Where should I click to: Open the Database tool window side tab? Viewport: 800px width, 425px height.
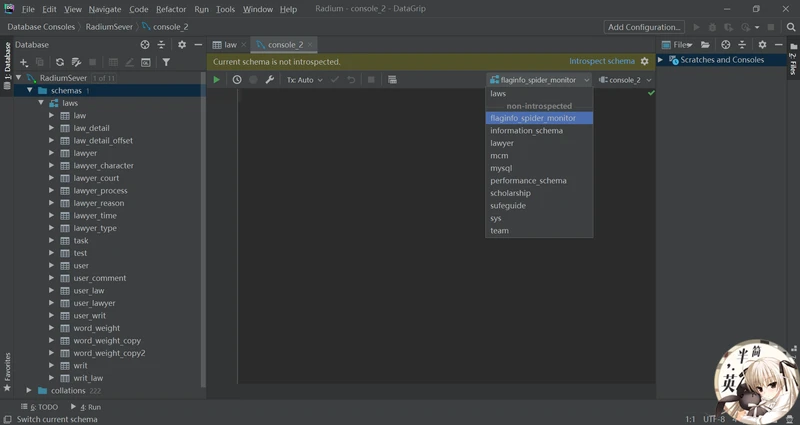click(7, 65)
